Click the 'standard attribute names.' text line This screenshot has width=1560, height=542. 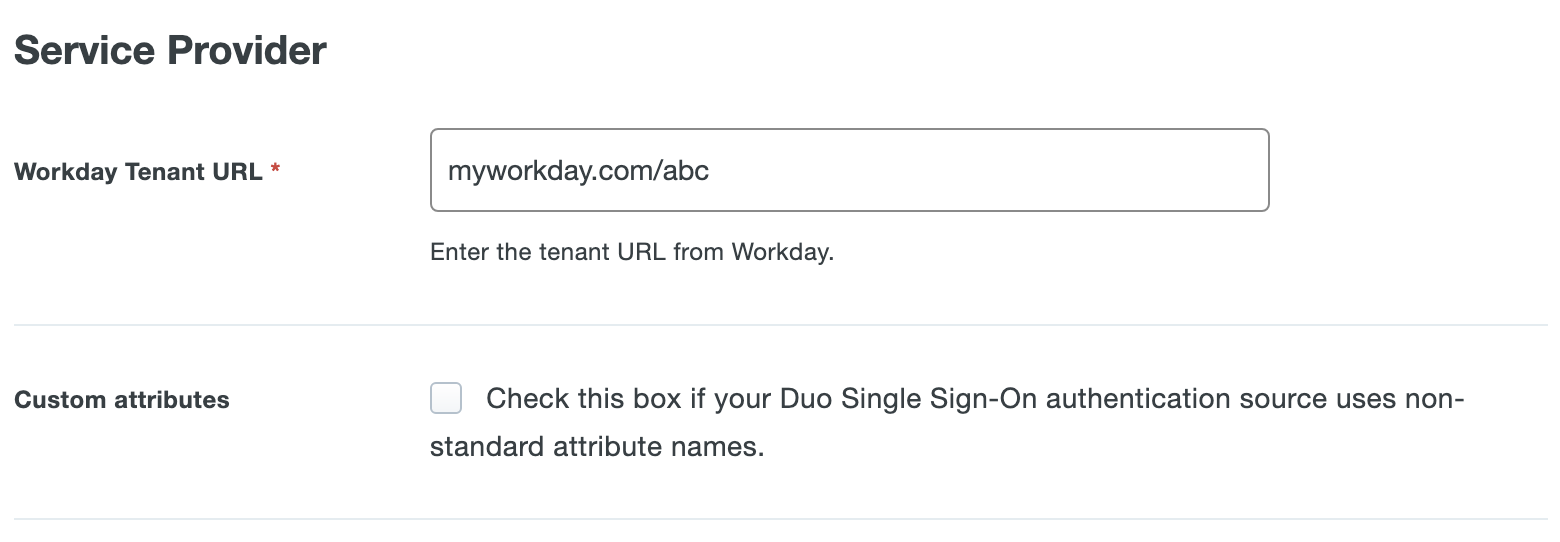[597, 446]
